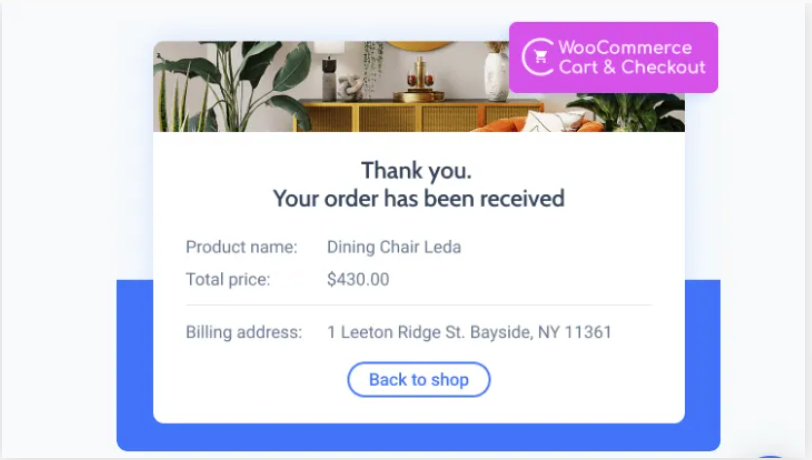Select the Dining Chair Leda product name
This screenshot has width=812, height=460.
pos(394,247)
